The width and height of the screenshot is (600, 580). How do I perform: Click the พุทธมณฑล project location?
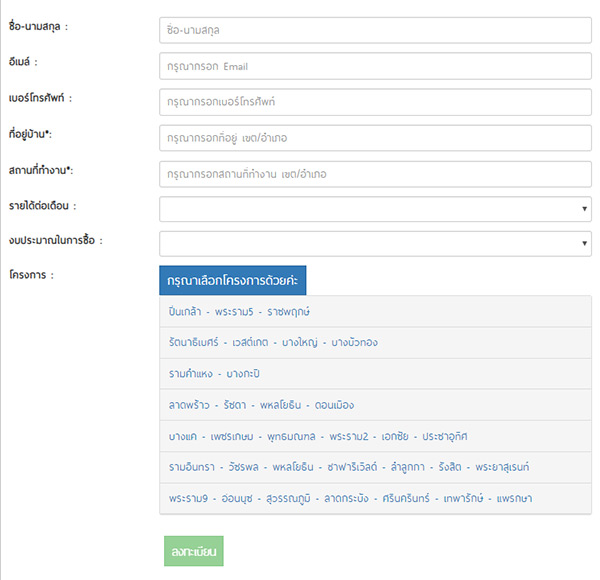pos(290,436)
